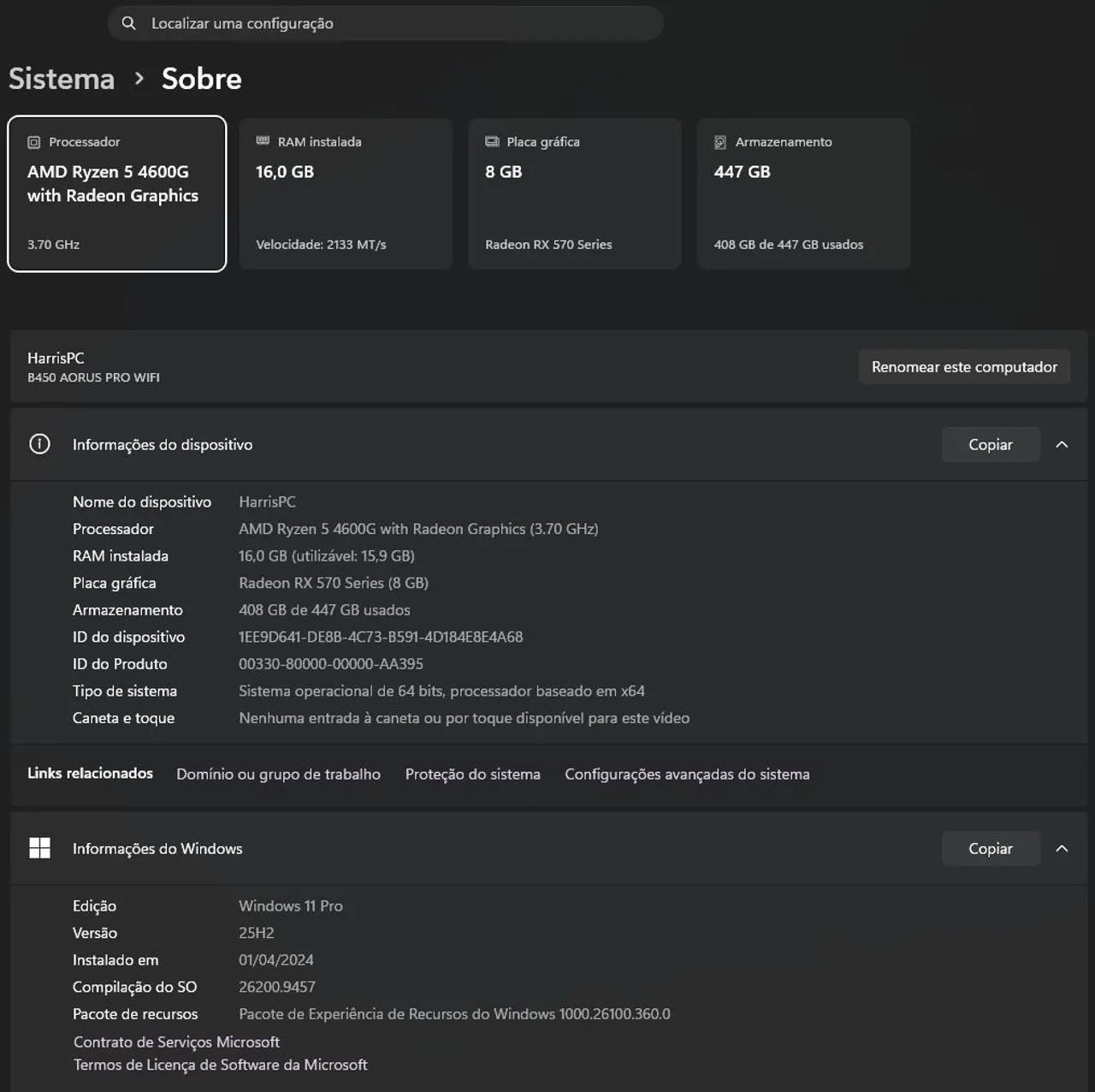The width and height of the screenshot is (1095, 1092).
Task: Open the RAM instalada 16,0 GB card
Action: click(346, 193)
